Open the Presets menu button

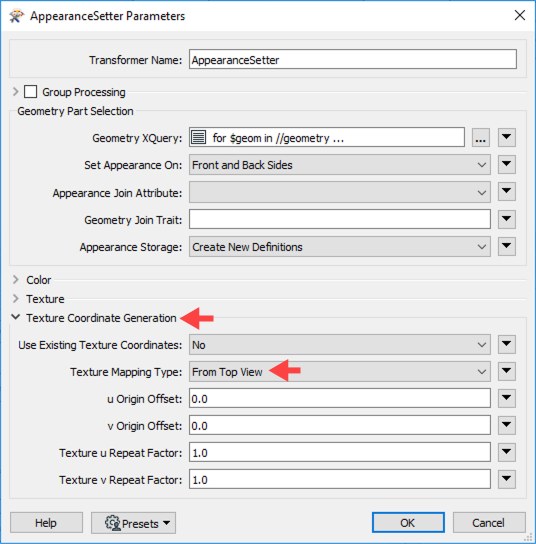point(134,523)
